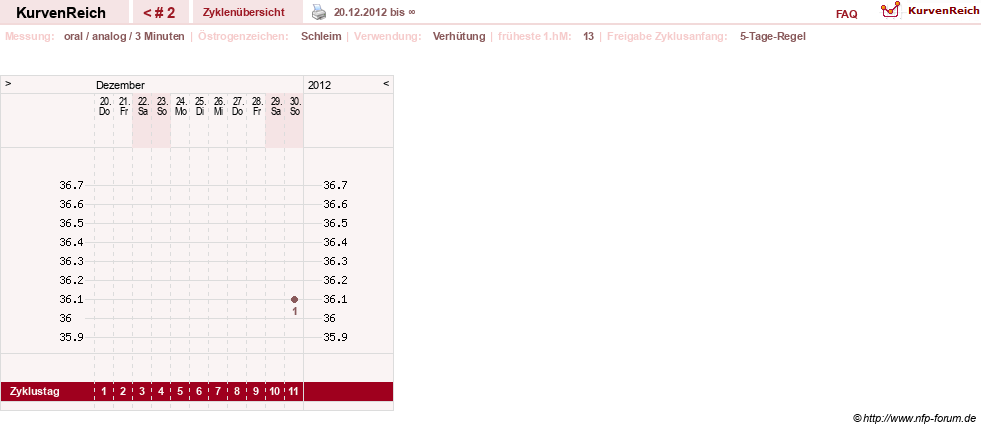
Task: Click the 2012 year label
Action: pyautogui.click(x=319, y=85)
